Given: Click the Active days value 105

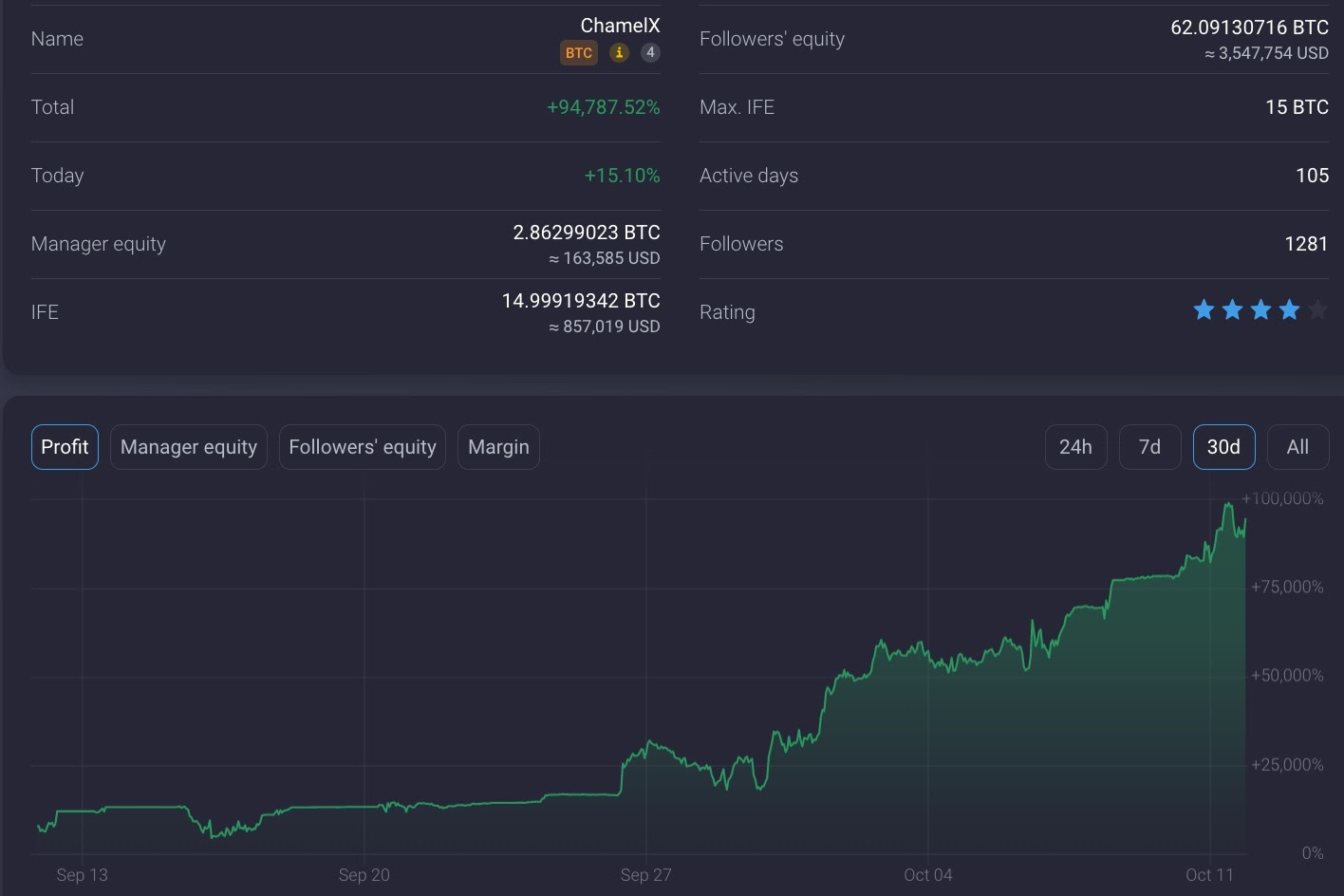Looking at the screenshot, I should click(1312, 176).
